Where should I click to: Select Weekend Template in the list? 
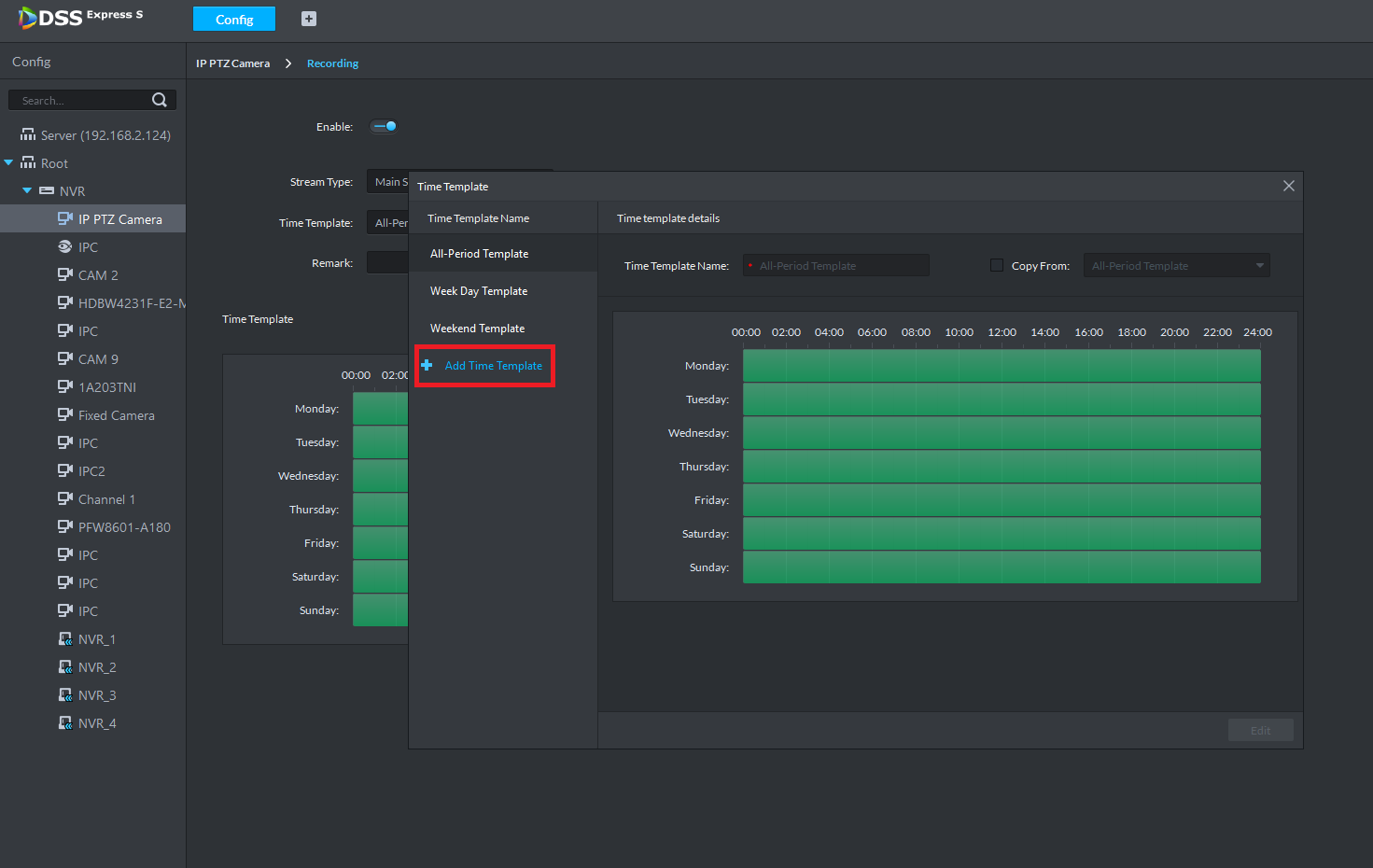pos(503,329)
